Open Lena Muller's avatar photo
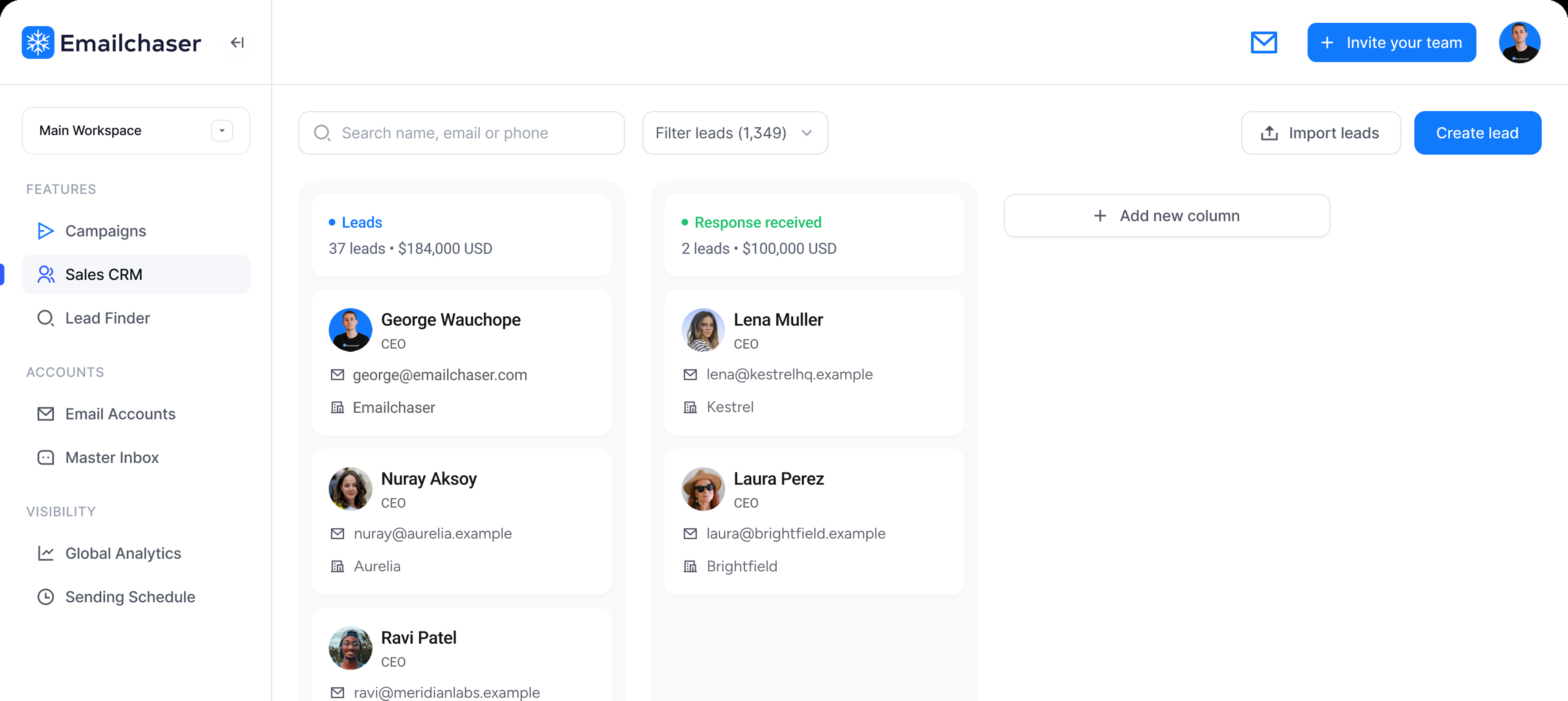This screenshot has width=1568, height=701. (703, 329)
